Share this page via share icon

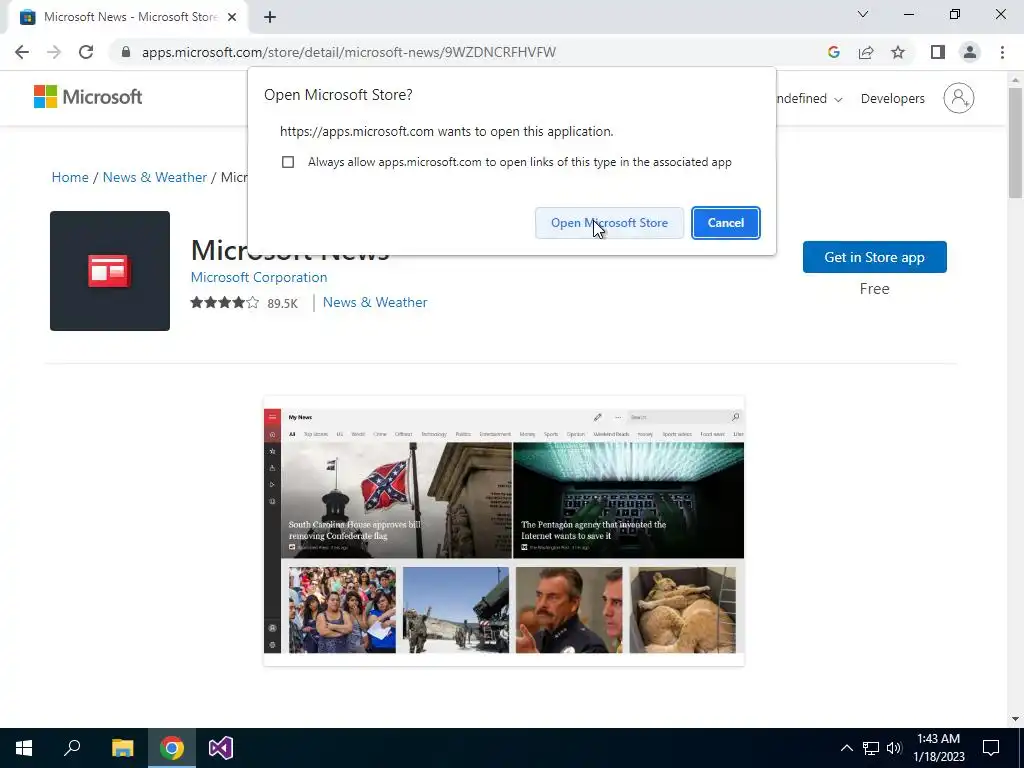pos(866,52)
